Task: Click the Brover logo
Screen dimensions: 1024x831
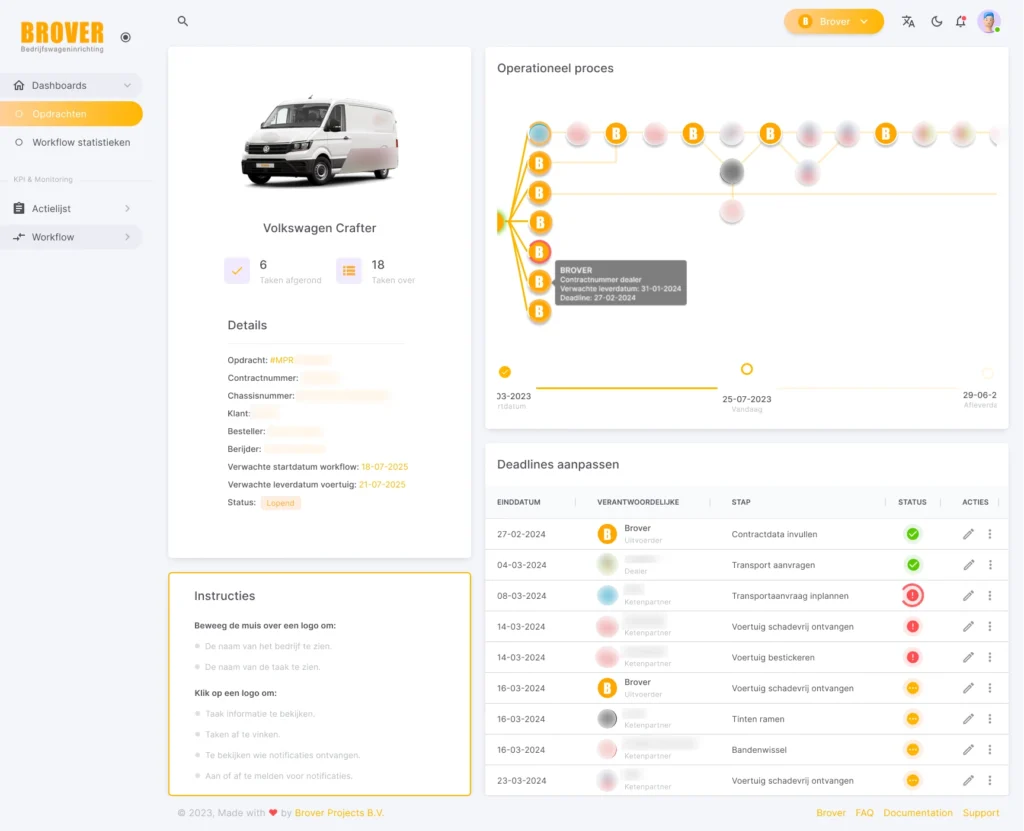Action: (x=62, y=36)
